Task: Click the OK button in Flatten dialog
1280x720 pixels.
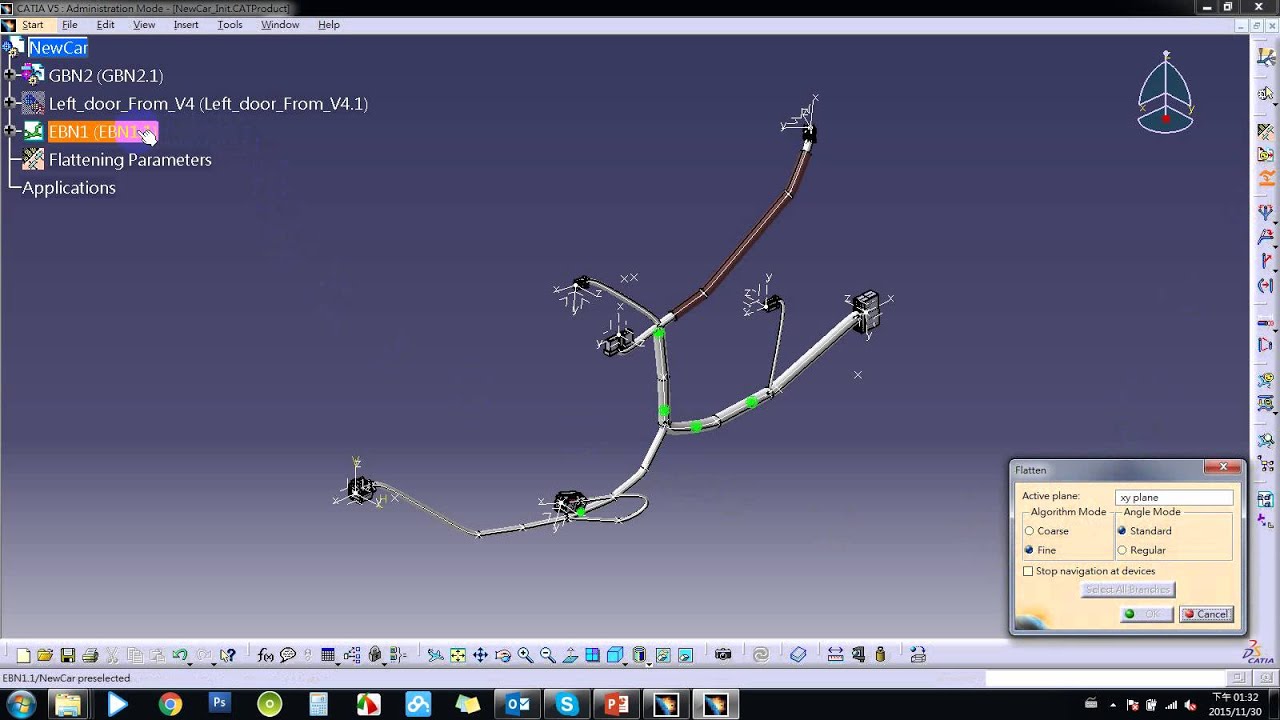Action: [1146, 614]
